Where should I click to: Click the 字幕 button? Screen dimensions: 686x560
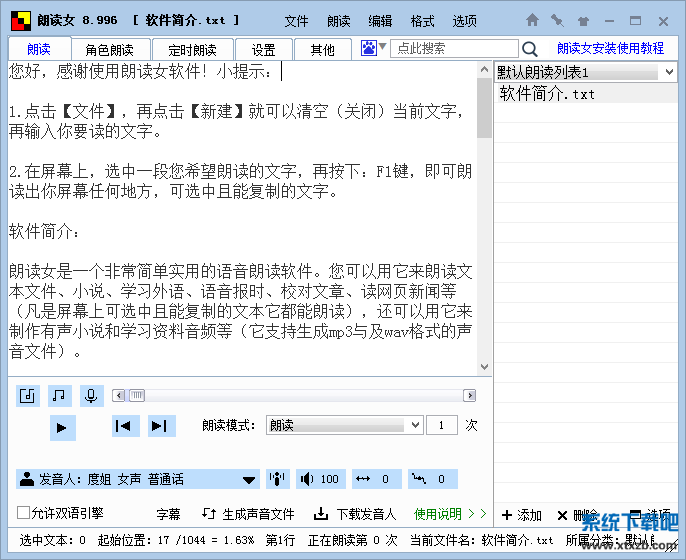pyautogui.click(x=168, y=514)
